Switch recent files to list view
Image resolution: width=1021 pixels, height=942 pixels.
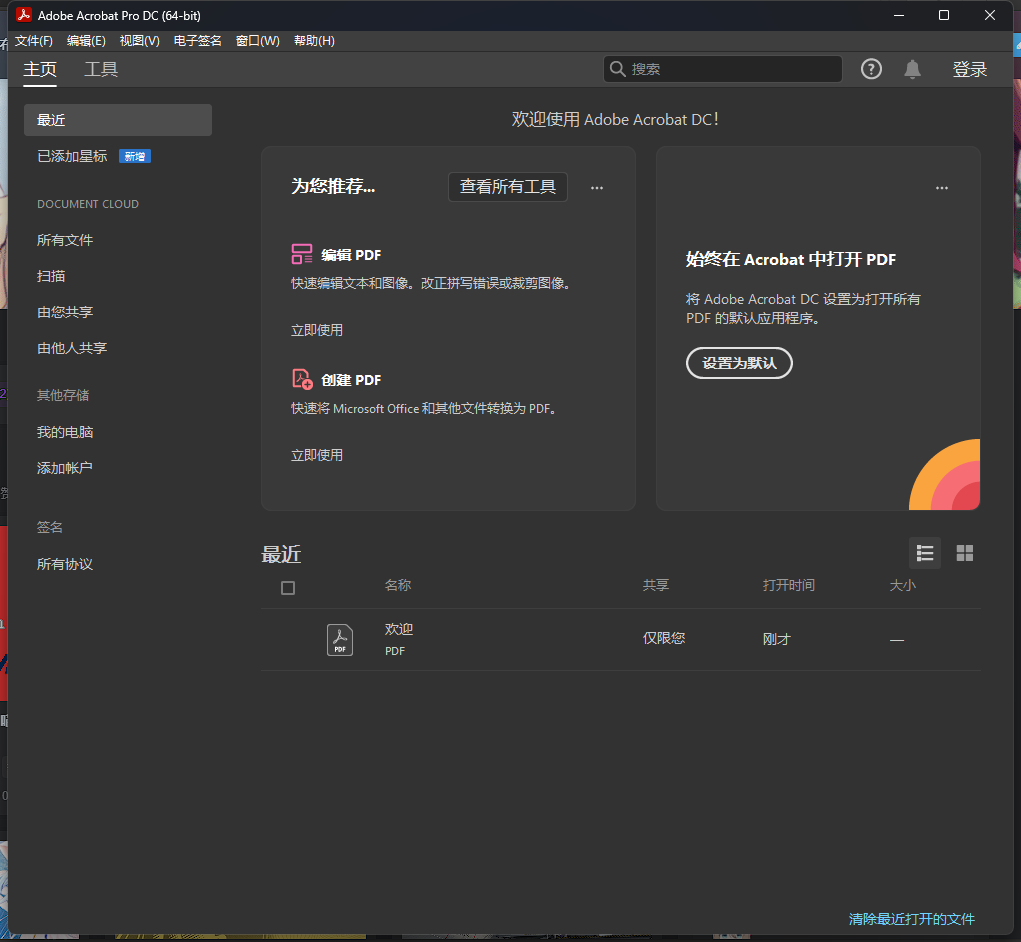click(924, 552)
